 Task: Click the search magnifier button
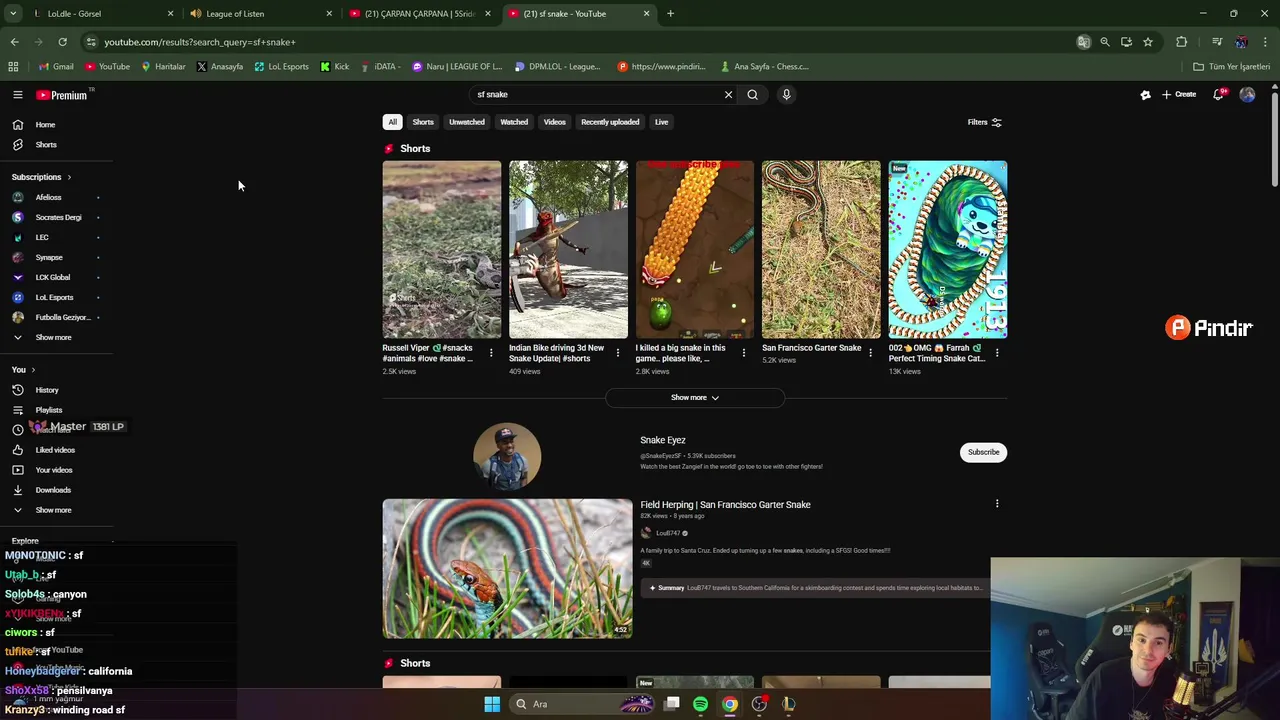click(x=753, y=94)
